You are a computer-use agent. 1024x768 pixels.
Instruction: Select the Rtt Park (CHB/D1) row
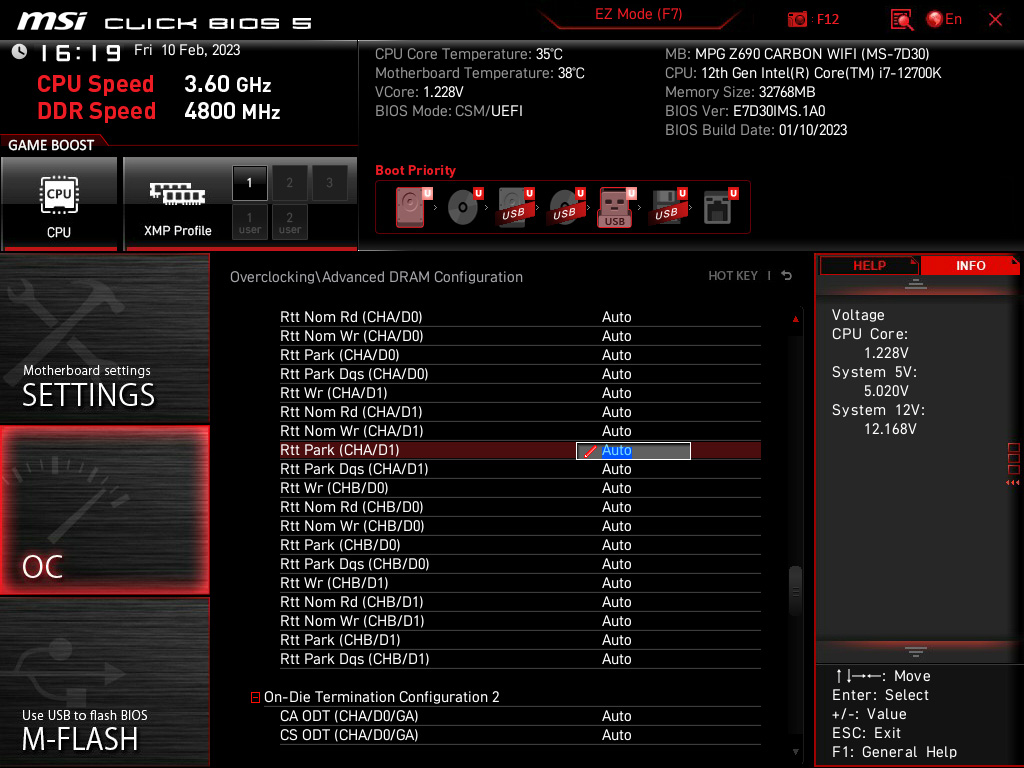coord(520,640)
